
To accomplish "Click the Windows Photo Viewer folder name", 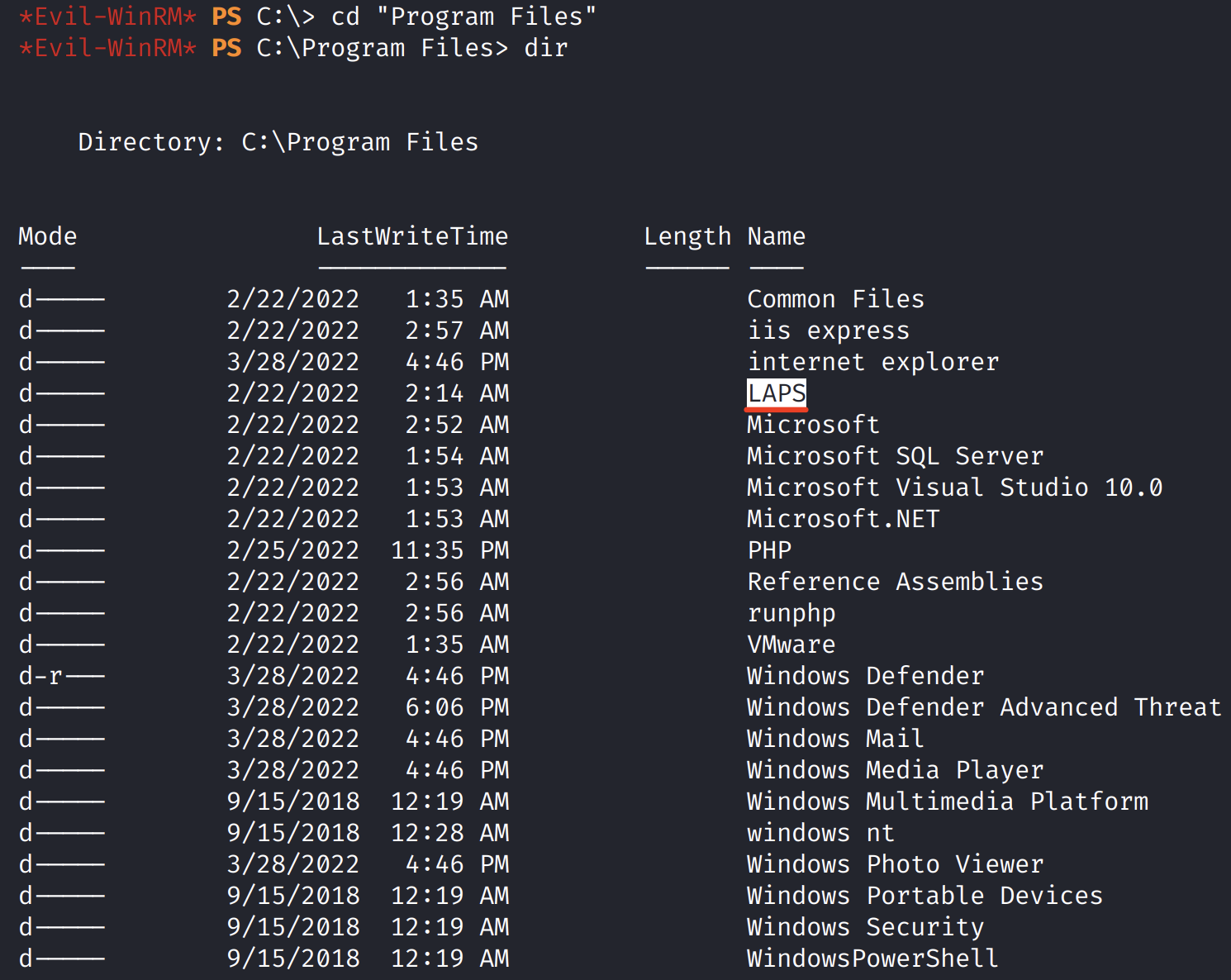I will (x=895, y=864).
